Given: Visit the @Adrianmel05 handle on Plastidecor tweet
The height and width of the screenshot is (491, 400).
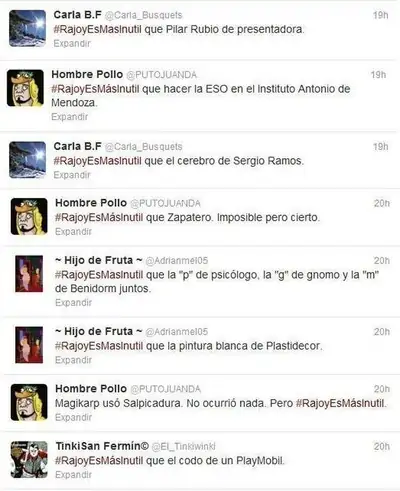Looking at the screenshot, I should 177,332.
